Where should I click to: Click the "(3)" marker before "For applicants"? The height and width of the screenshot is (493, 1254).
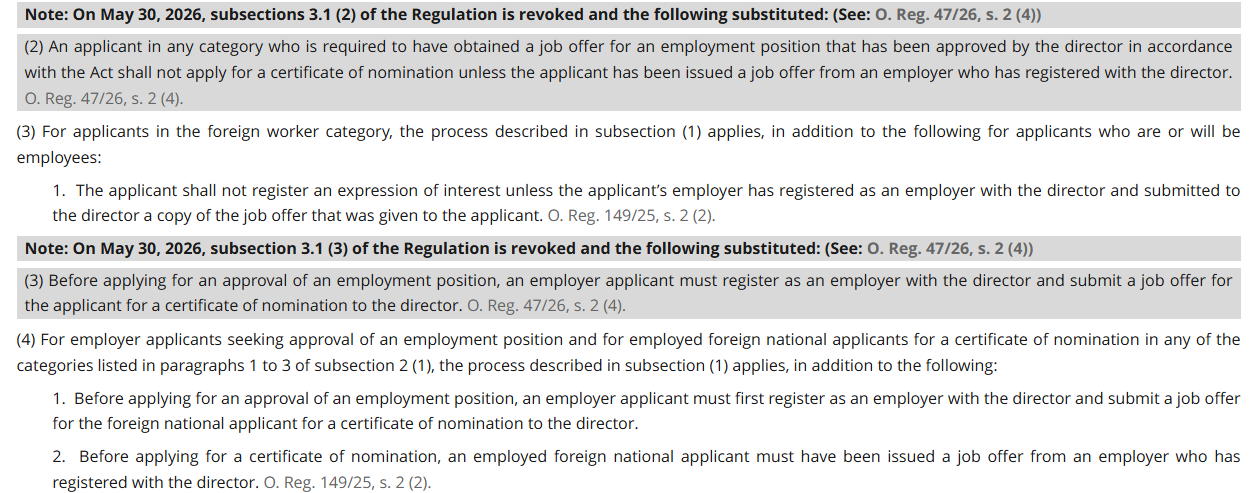pos(27,132)
